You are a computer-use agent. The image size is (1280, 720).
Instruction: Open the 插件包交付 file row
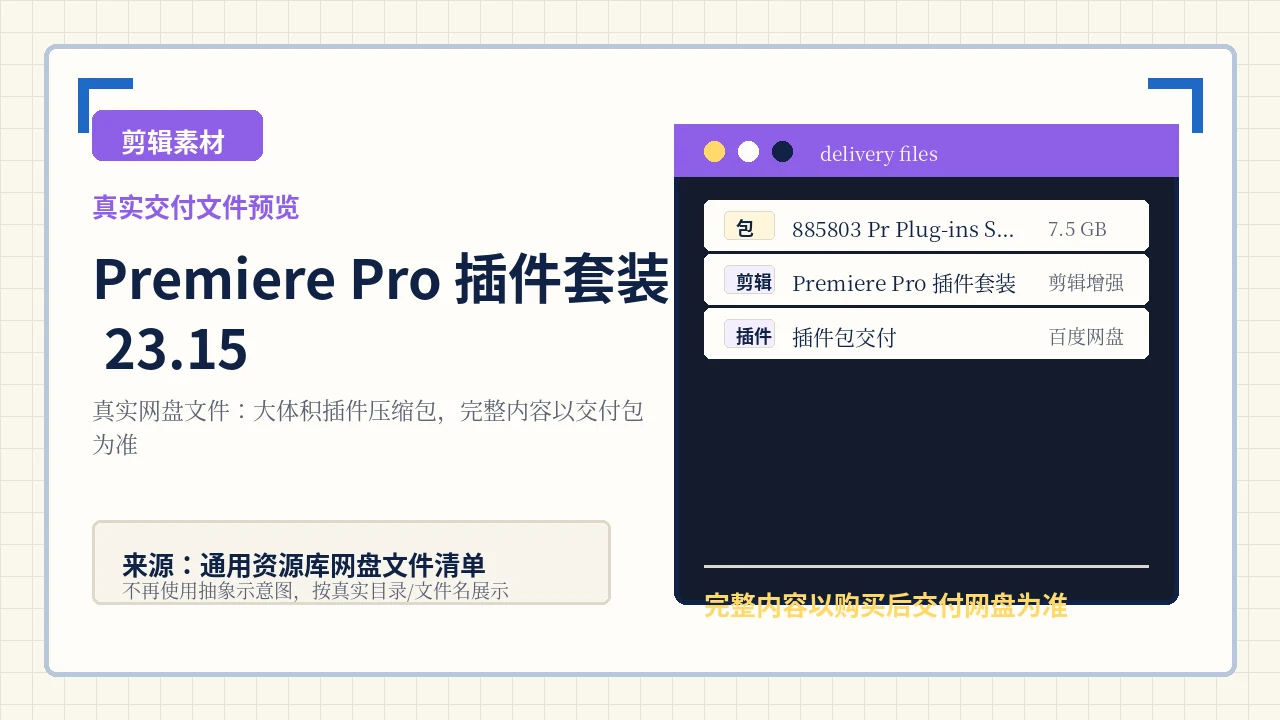coord(926,334)
